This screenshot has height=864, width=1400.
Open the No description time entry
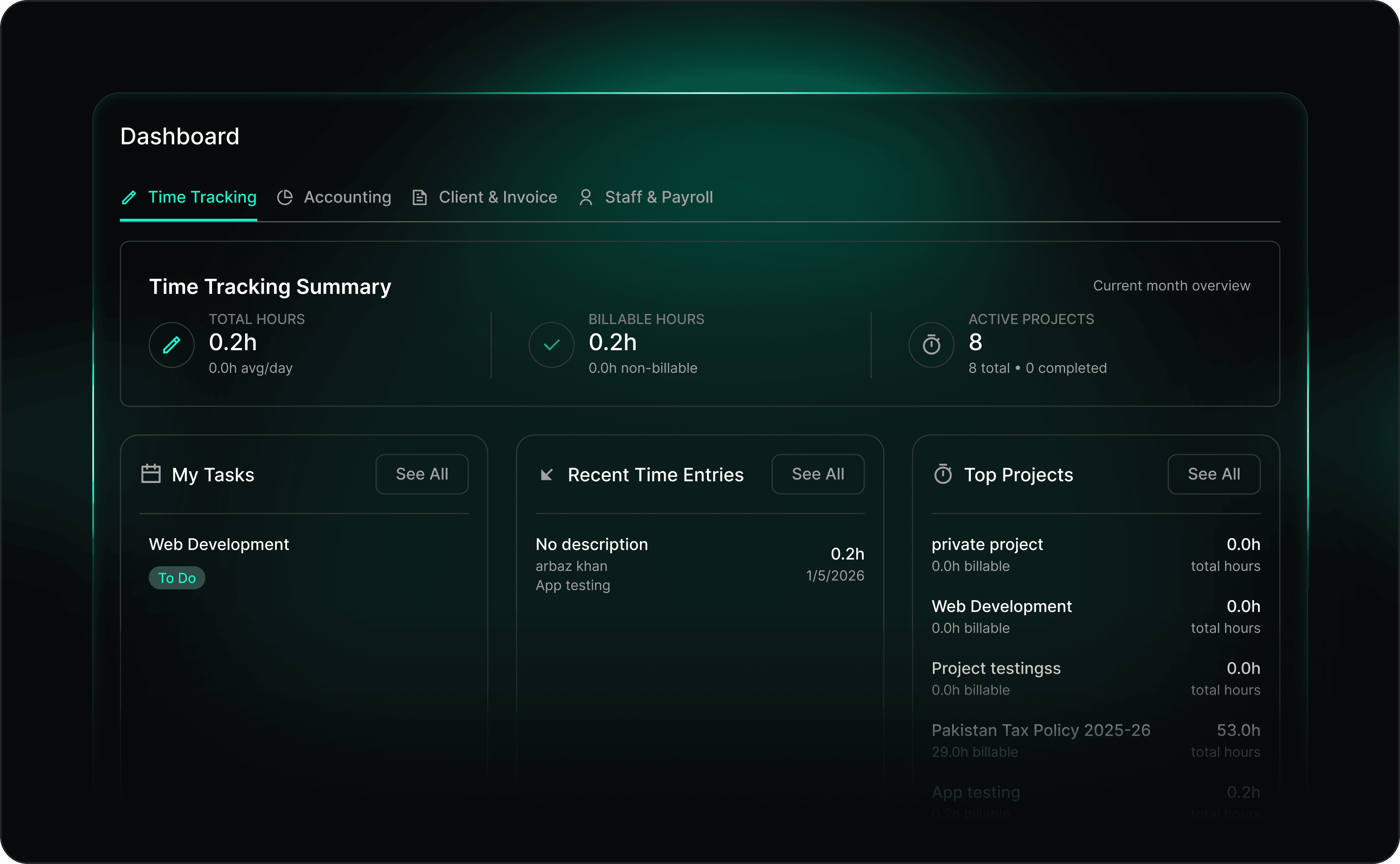pos(591,544)
